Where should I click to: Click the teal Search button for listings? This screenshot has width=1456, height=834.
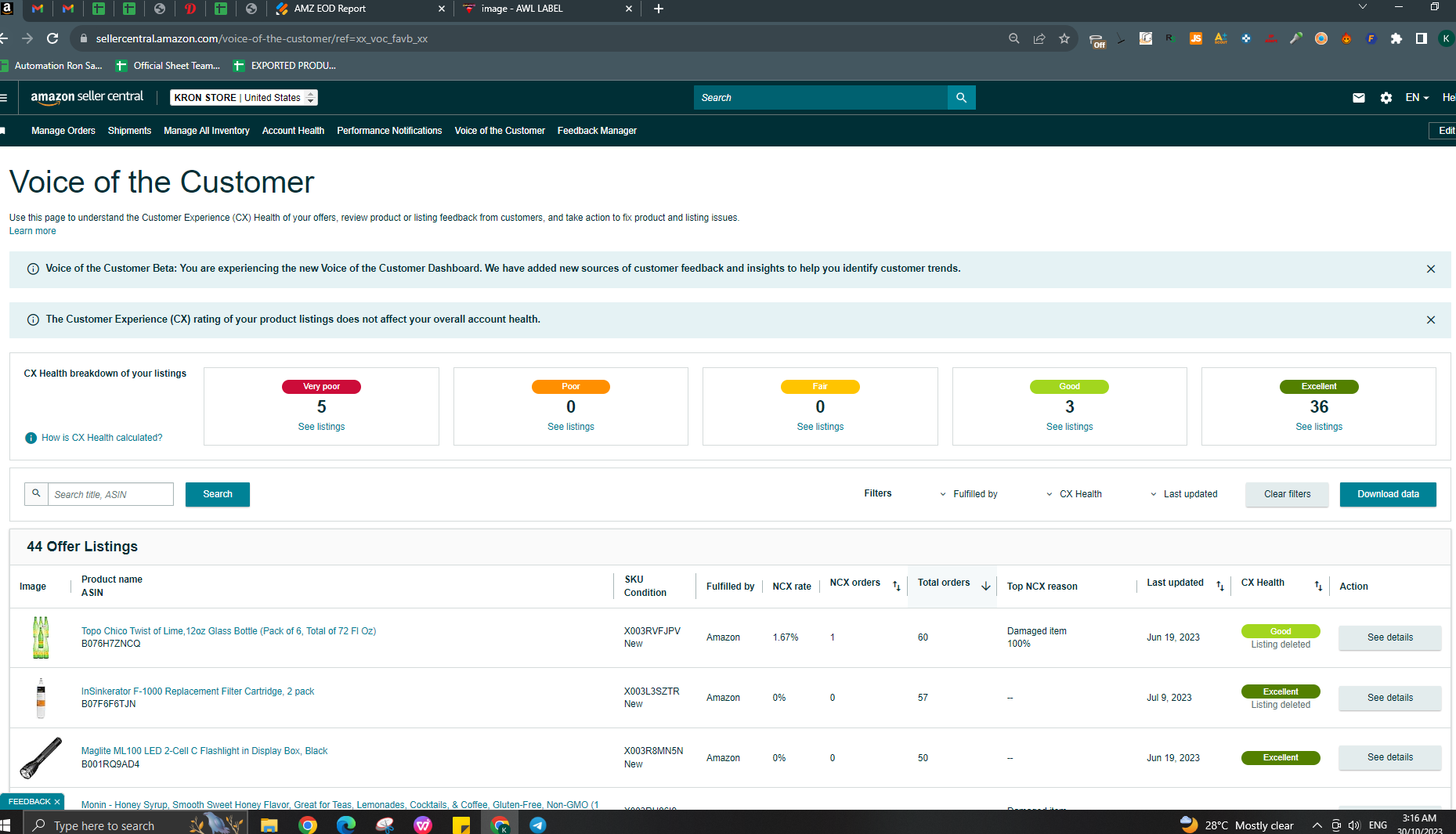pyautogui.click(x=218, y=494)
